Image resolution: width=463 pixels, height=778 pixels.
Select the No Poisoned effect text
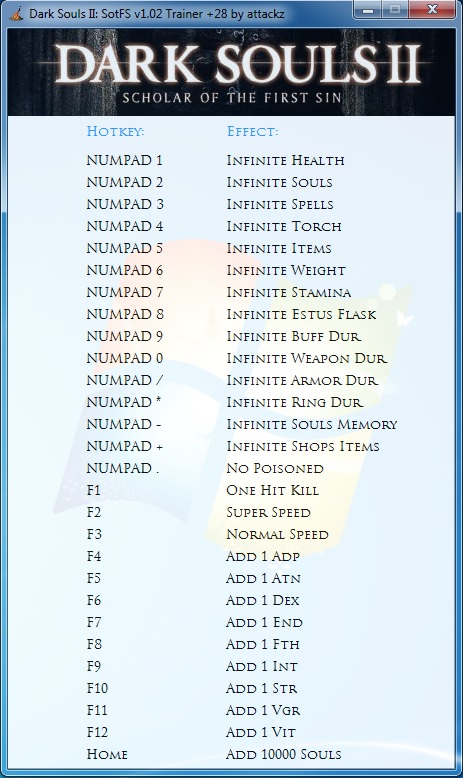[x=275, y=468]
